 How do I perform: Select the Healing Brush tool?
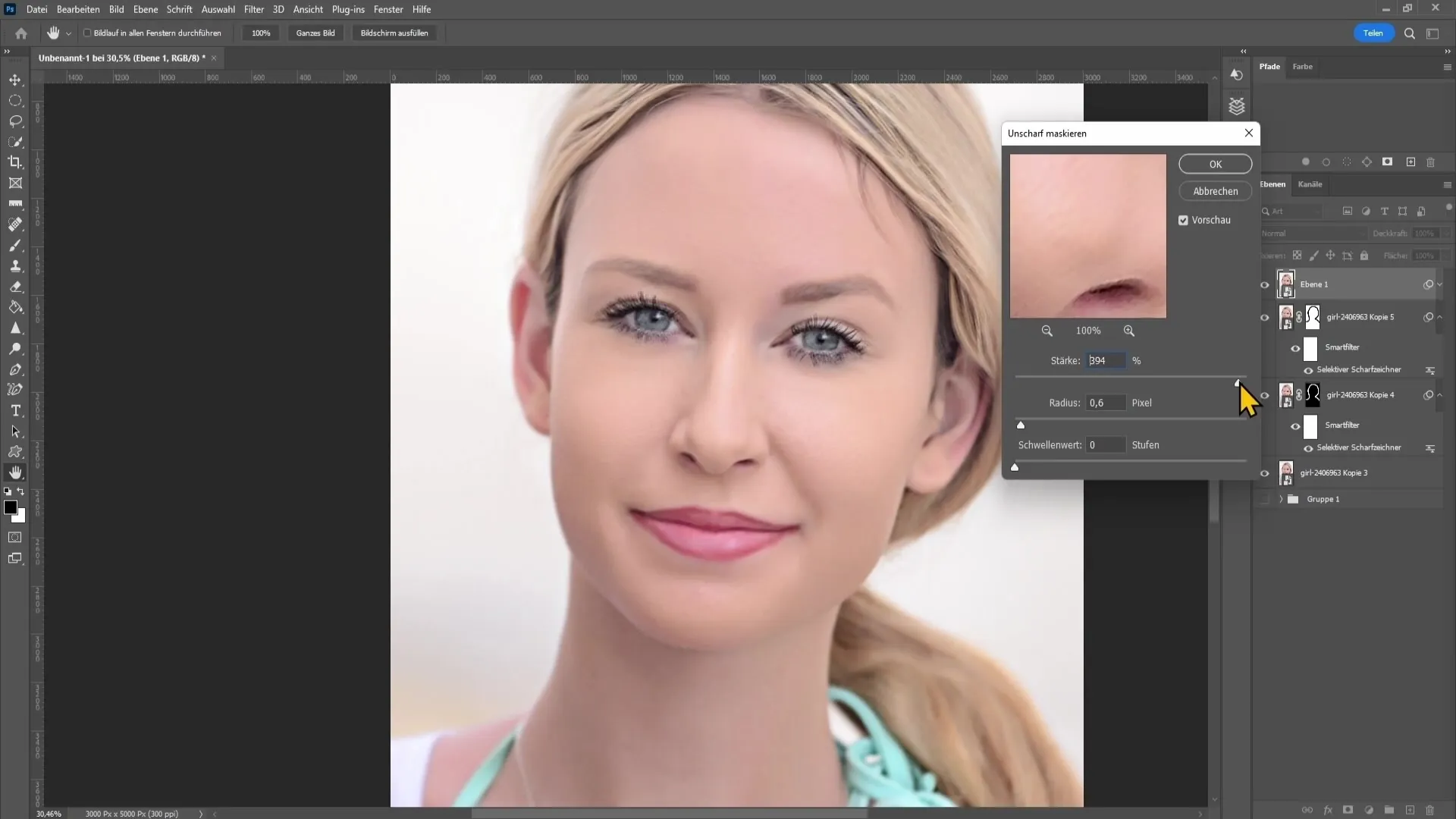tap(15, 224)
